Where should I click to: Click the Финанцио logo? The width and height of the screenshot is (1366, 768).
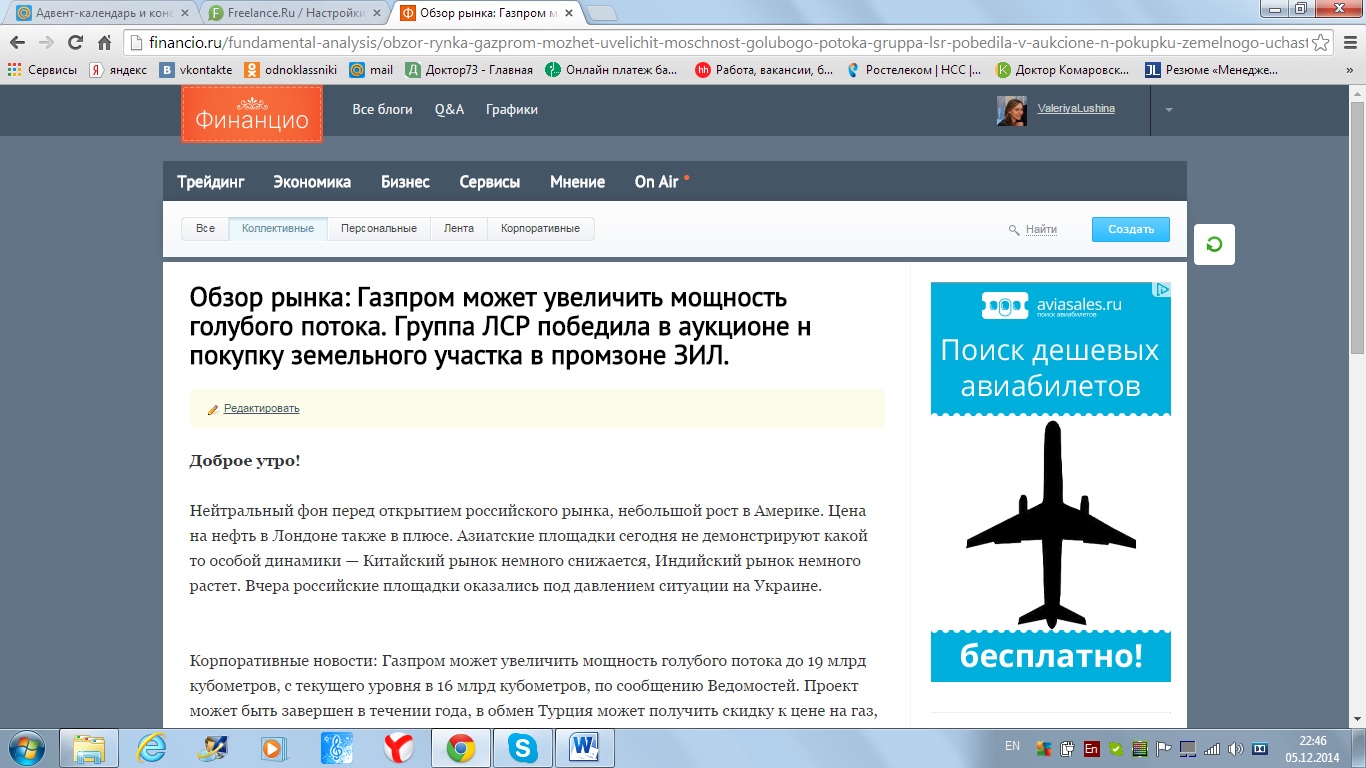(252, 114)
